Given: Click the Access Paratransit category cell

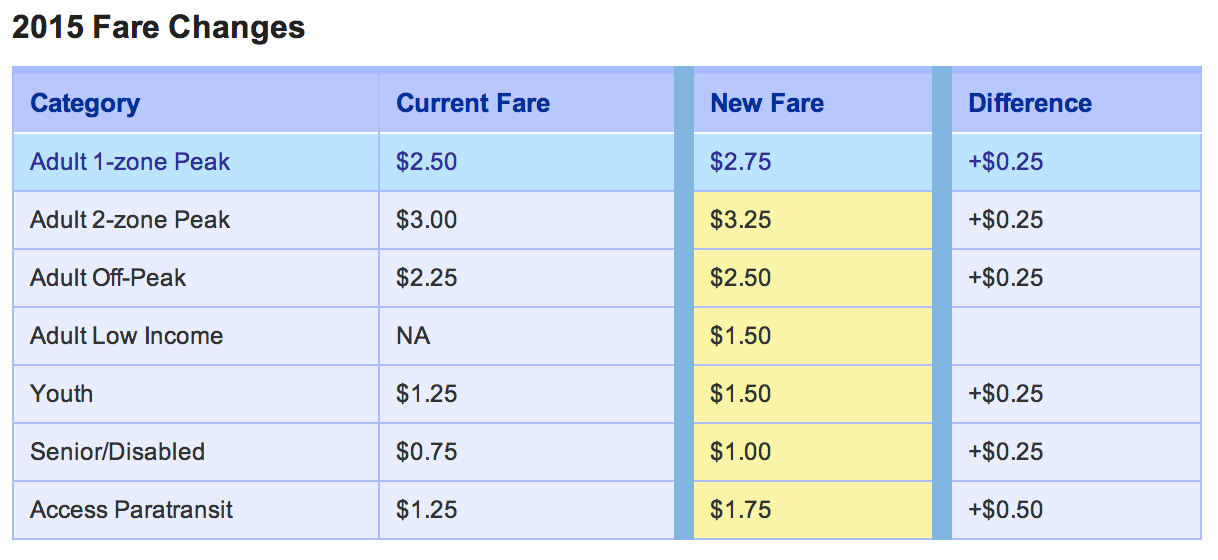Looking at the screenshot, I should point(196,510).
